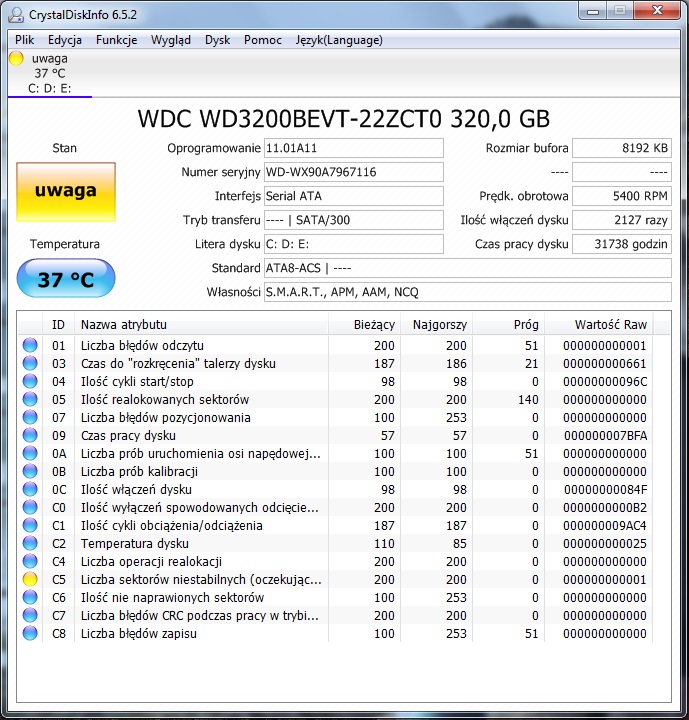Image resolution: width=689 pixels, height=720 pixels.
Task: Open the Język(Language) menu
Action: pyautogui.click(x=339, y=40)
